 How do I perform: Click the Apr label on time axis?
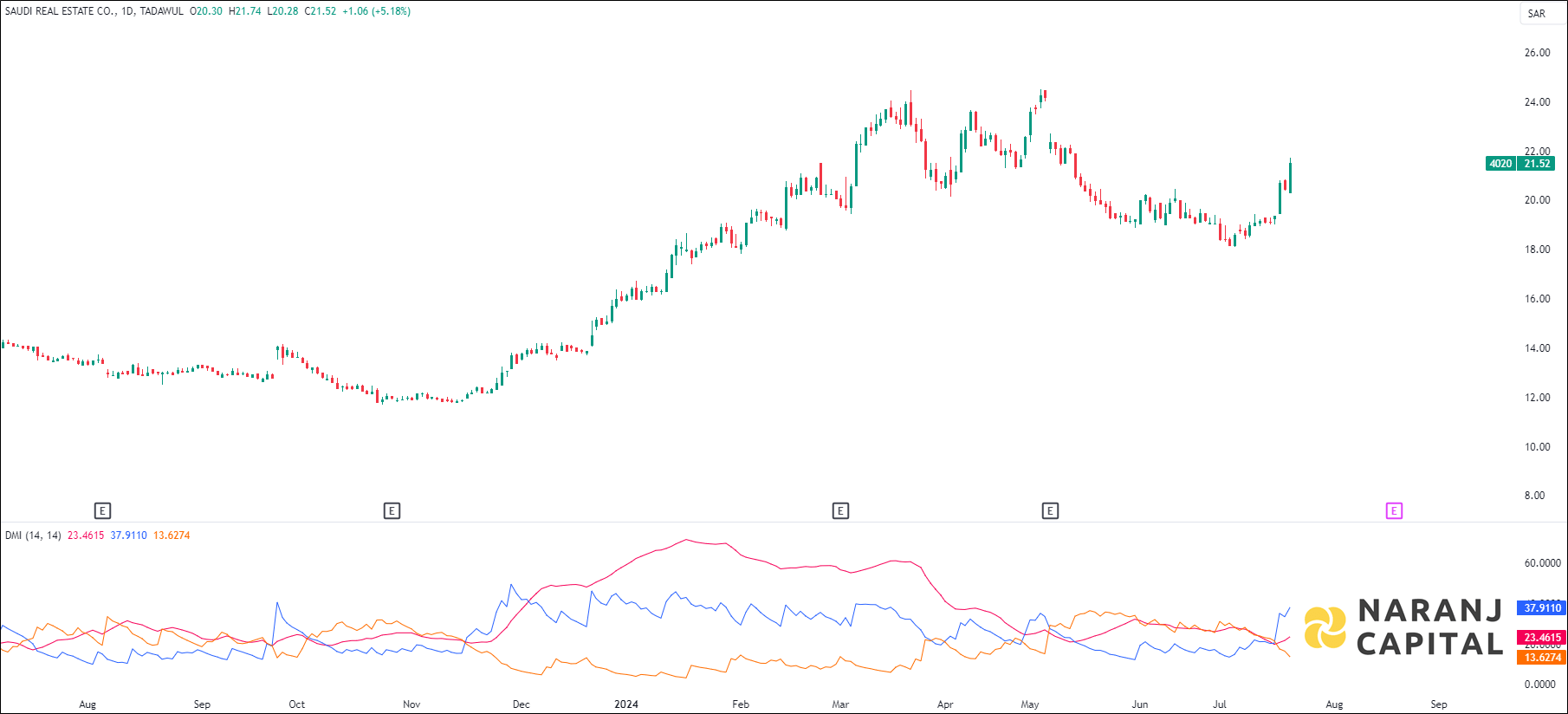point(945,704)
